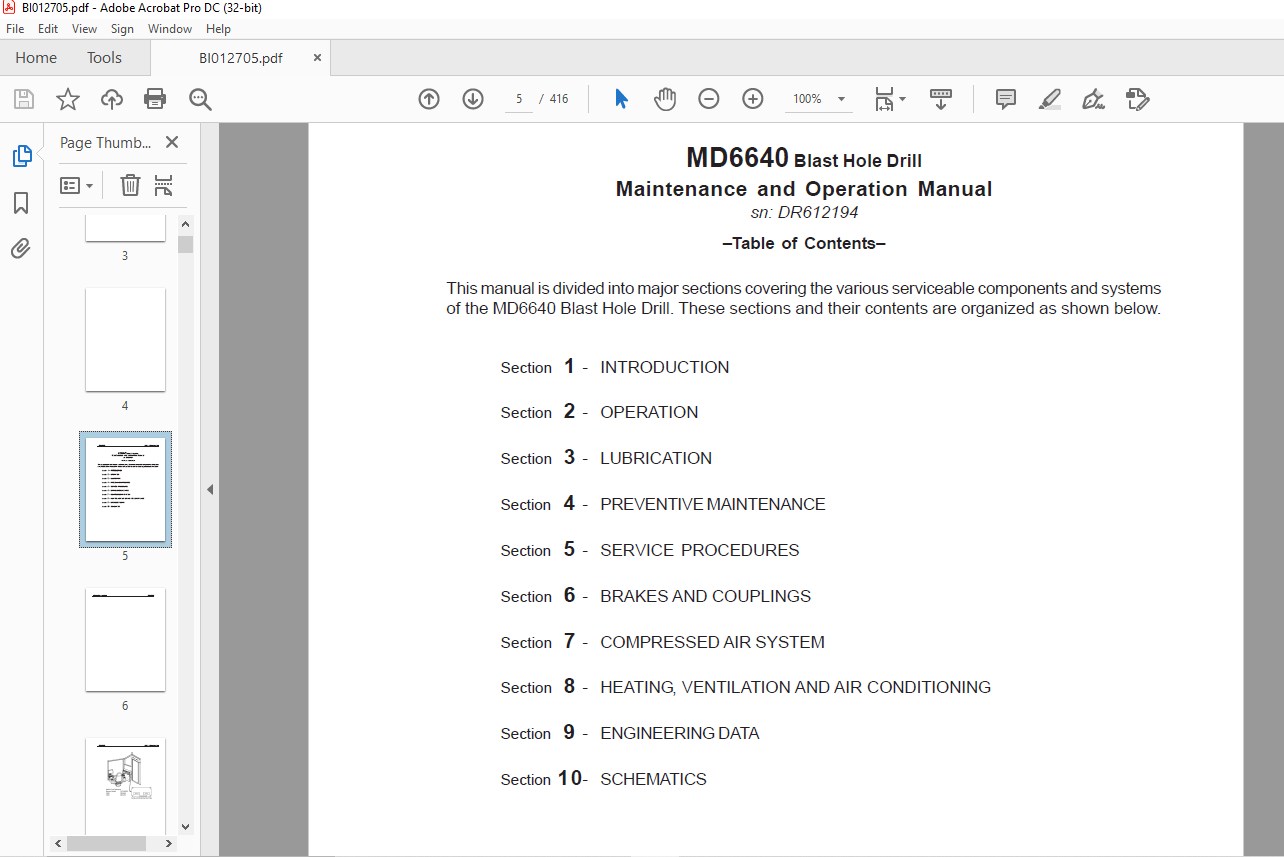
Task: Open the Sign document pen tool
Action: click(1093, 99)
